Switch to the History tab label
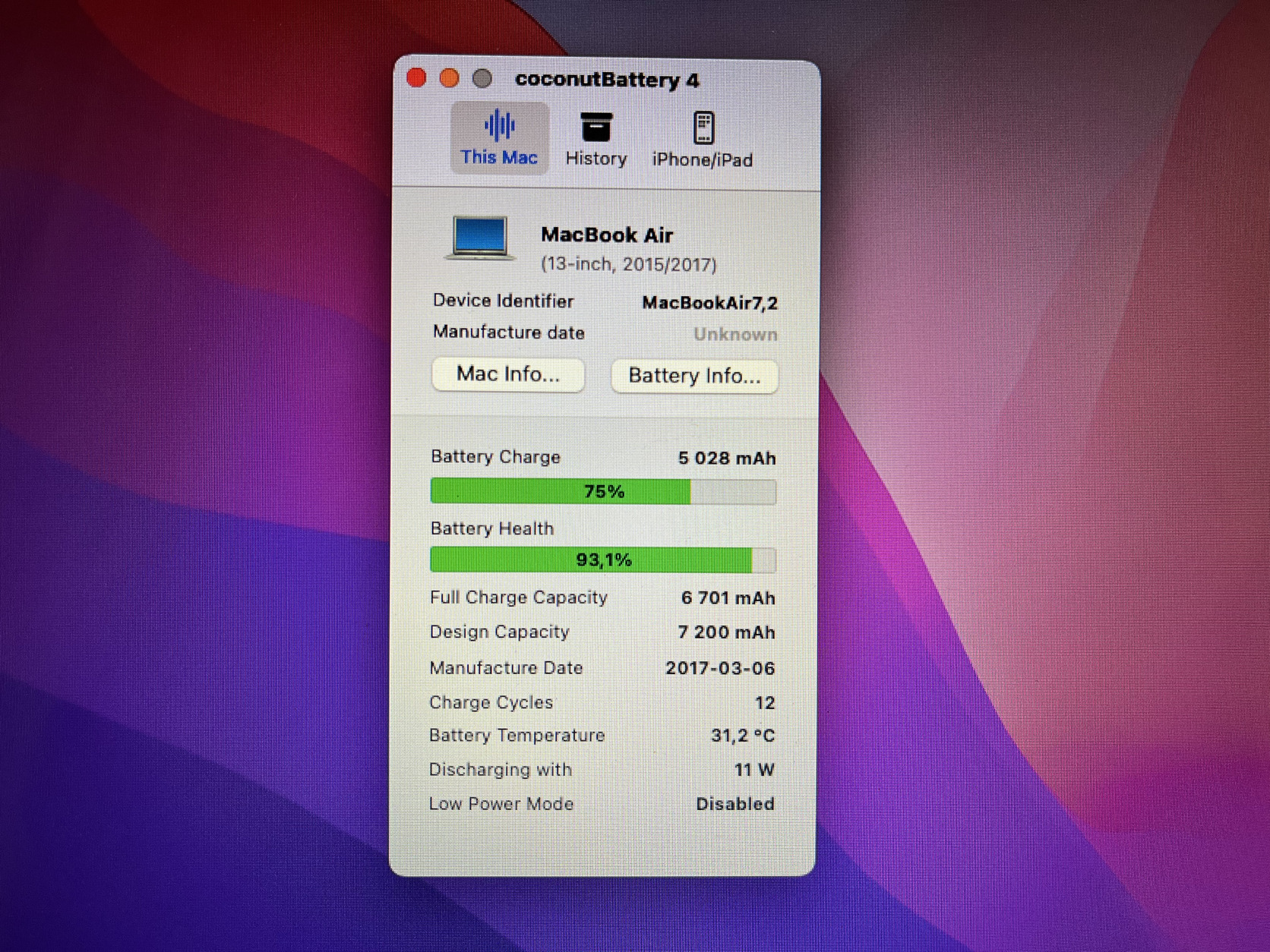Screen dimensions: 1270x952 click(x=596, y=159)
